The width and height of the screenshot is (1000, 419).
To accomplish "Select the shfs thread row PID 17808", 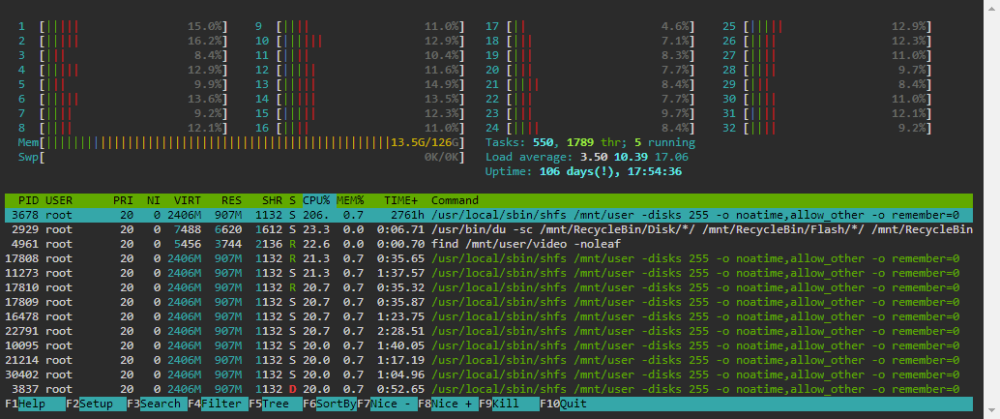I will [x=489, y=258].
